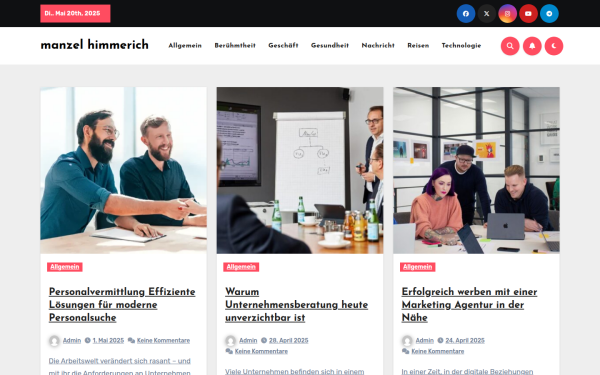The height and width of the screenshot is (375, 600).
Task: Open the Nachricht menu item
Action: click(378, 46)
